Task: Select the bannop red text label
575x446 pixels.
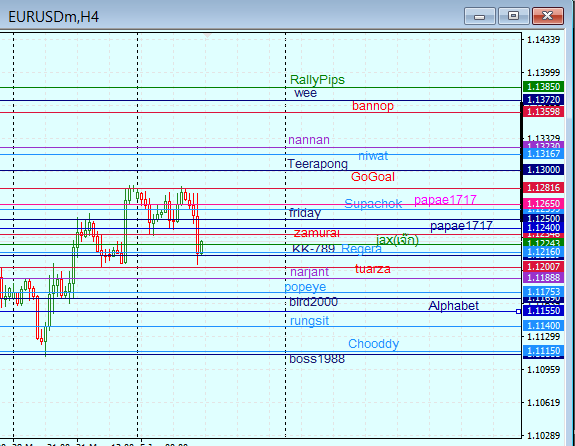Action: (x=373, y=106)
